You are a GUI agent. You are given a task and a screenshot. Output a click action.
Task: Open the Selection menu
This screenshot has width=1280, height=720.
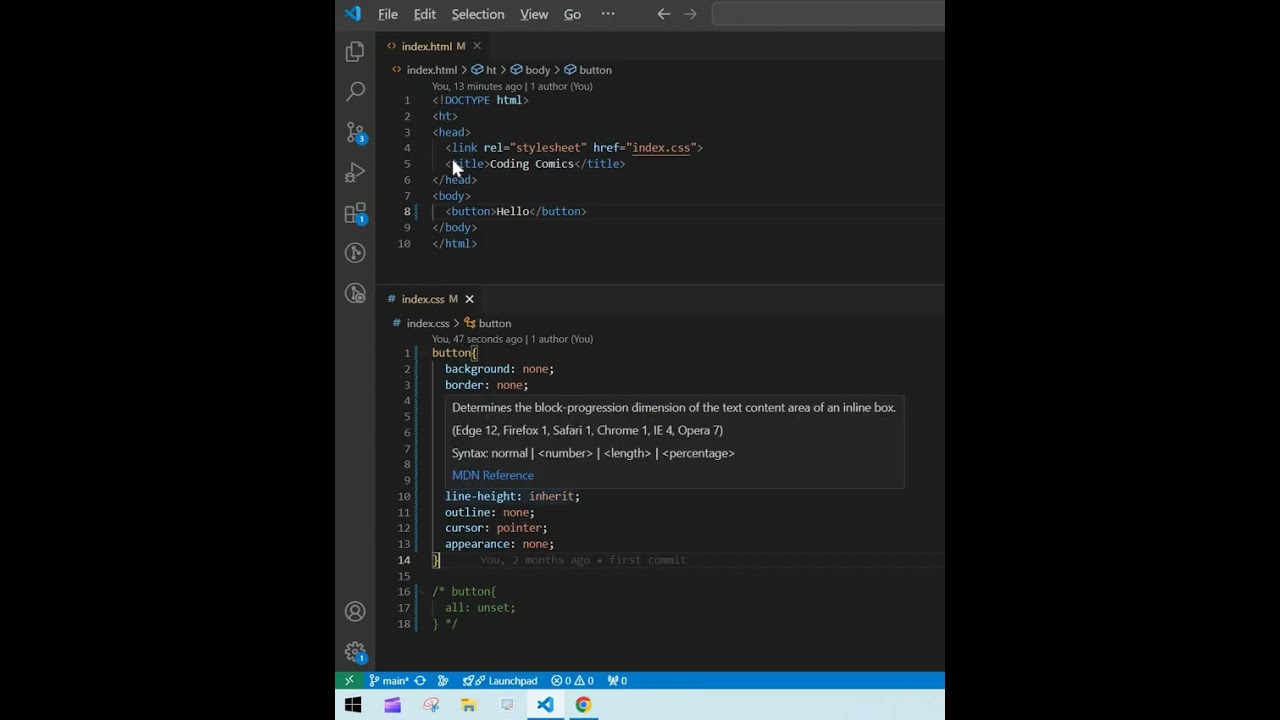[x=478, y=14]
